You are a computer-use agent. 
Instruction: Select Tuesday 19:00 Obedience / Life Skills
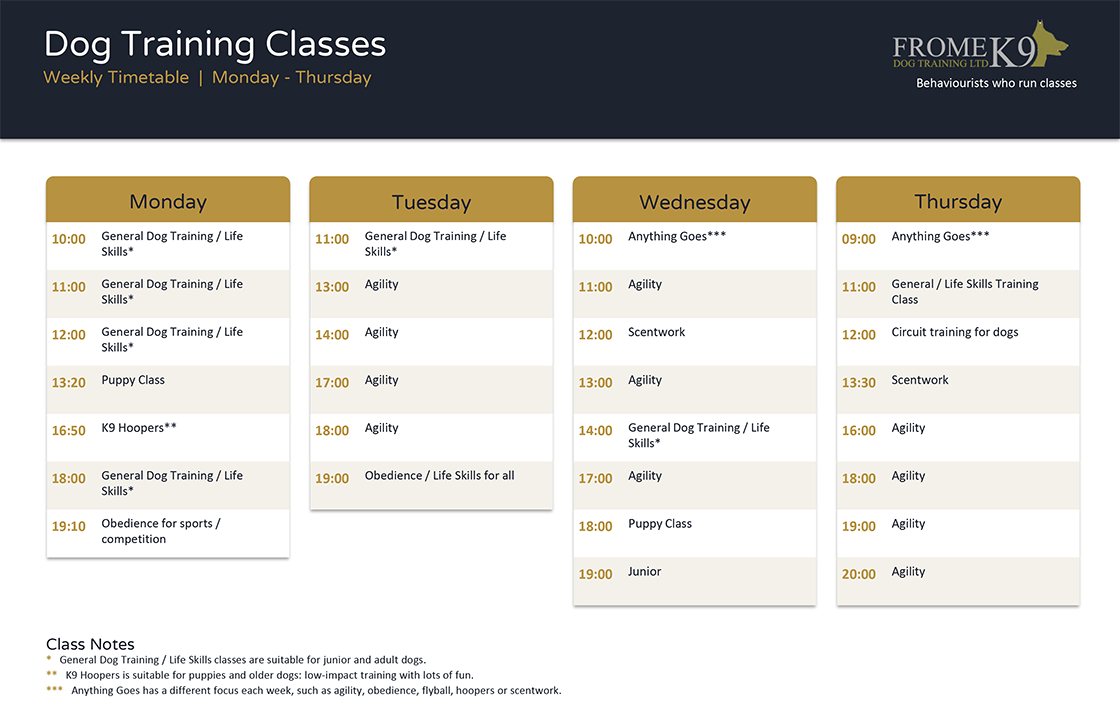pos(431,486)
